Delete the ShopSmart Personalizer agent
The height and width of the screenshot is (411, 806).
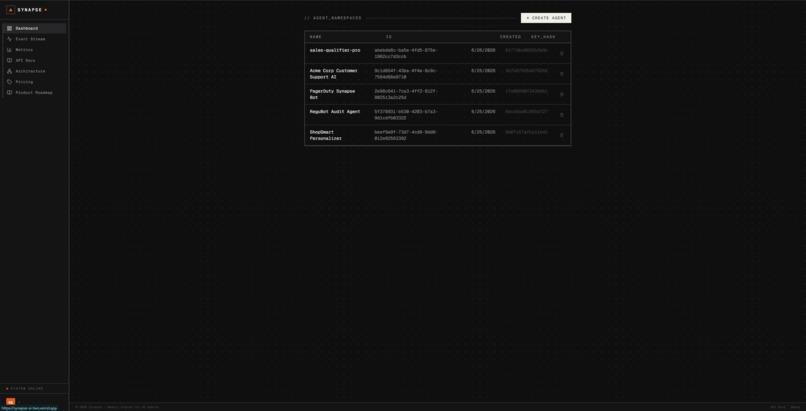[x=561, y=135]
